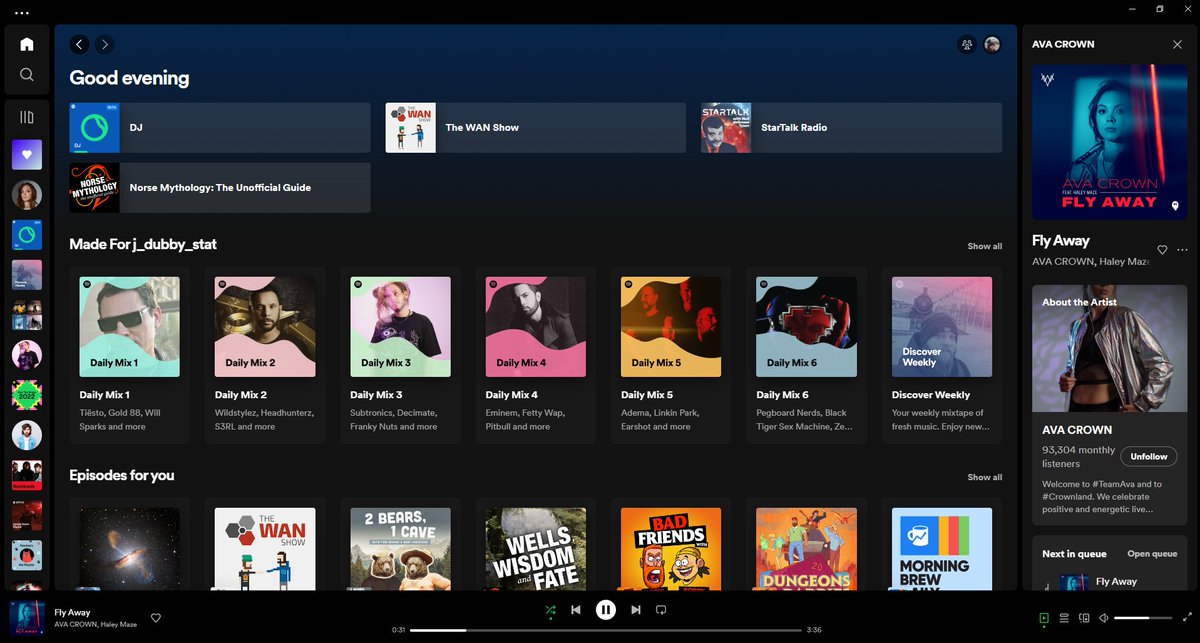Image resolution: width=1200 pixels, height=643 pixels.
Task: Mute the volume speaker icon
Action: [x=1104, y=618]
